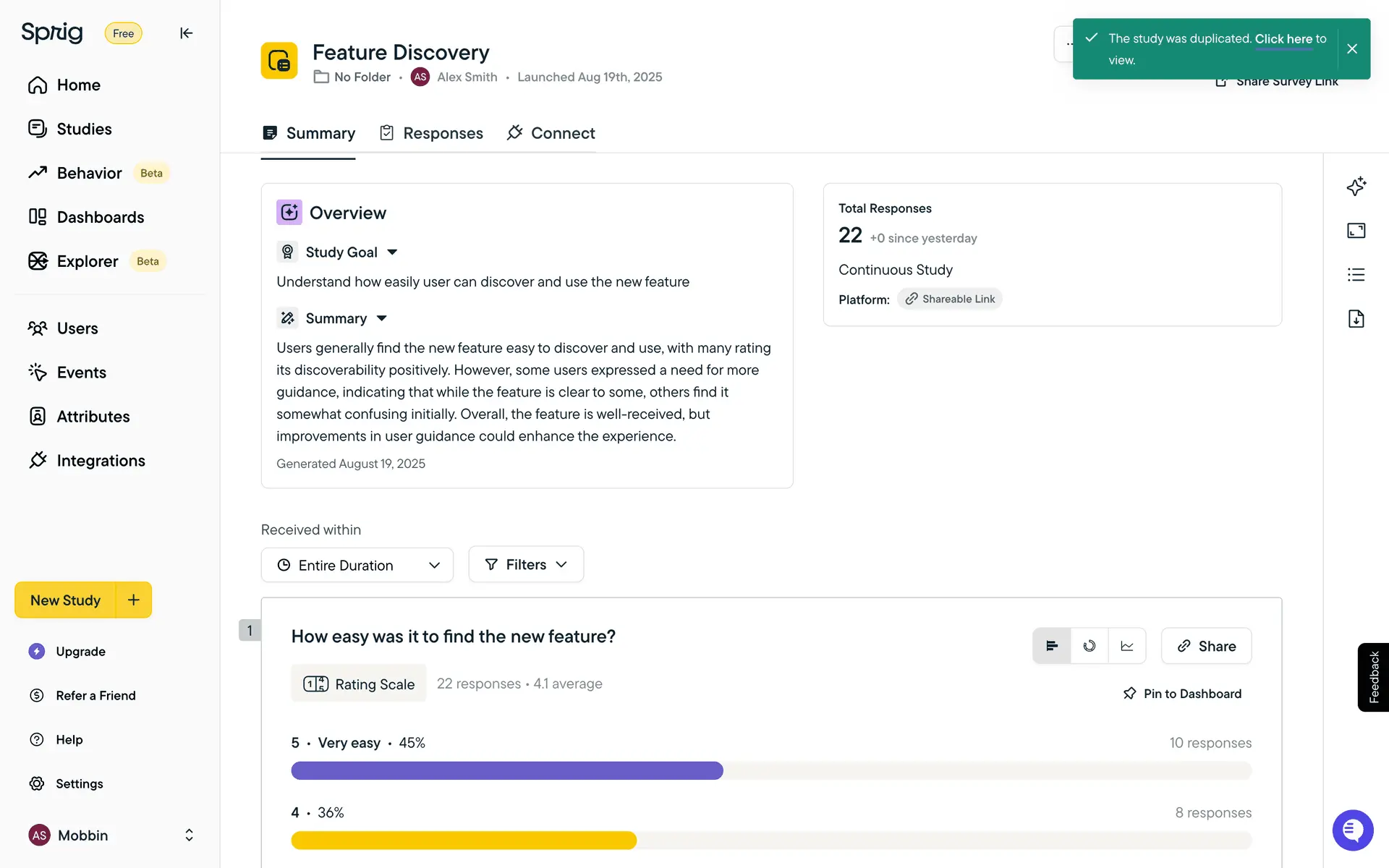Open the Filters dropdown
Screen dimensions: 1389x868
[526, 564]
